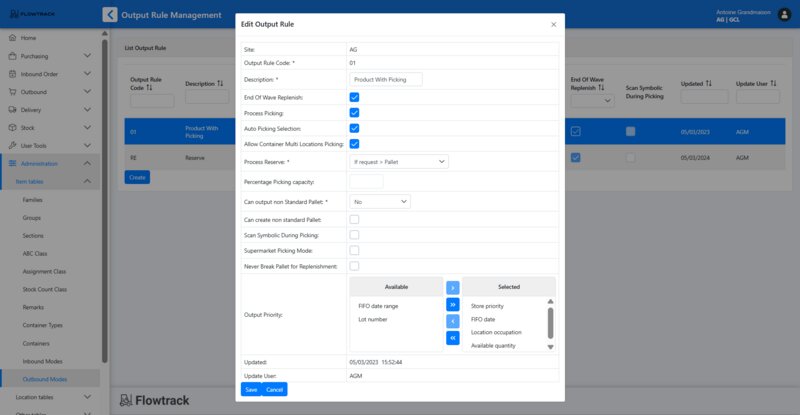Click the single right arrow transfer button
800x415 pixels.
[x=452, y=287]
